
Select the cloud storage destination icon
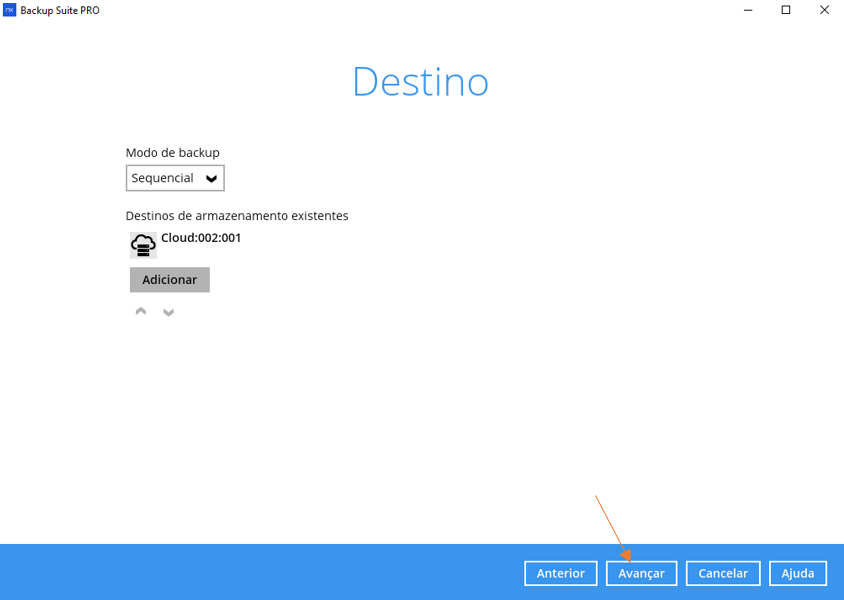coord(143,245)
